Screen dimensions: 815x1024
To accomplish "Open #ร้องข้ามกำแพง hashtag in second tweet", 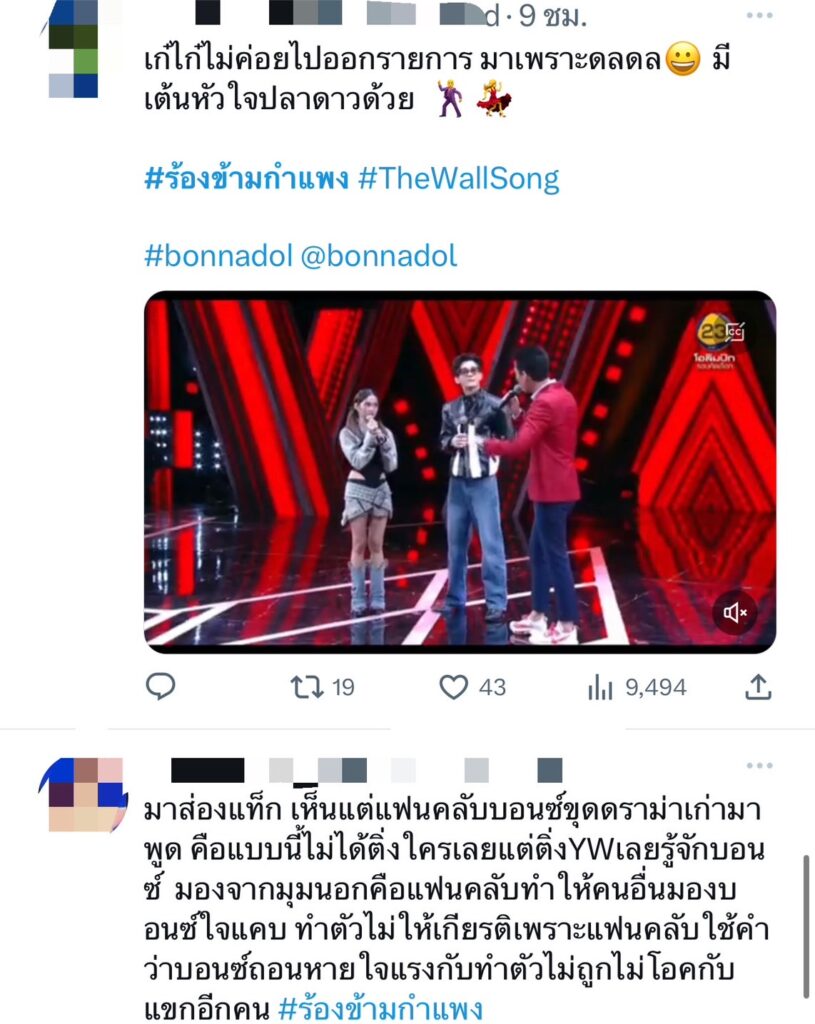I will pos(381,1008).
